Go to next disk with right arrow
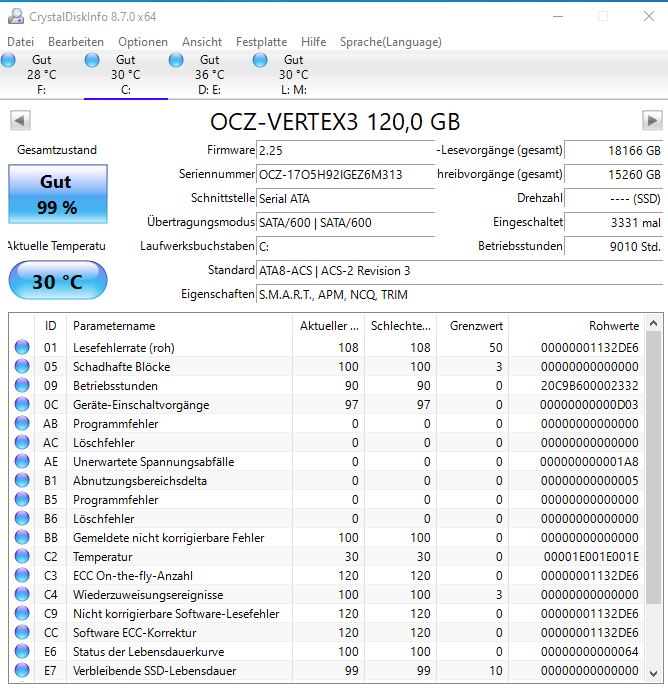 click(652, 120)
